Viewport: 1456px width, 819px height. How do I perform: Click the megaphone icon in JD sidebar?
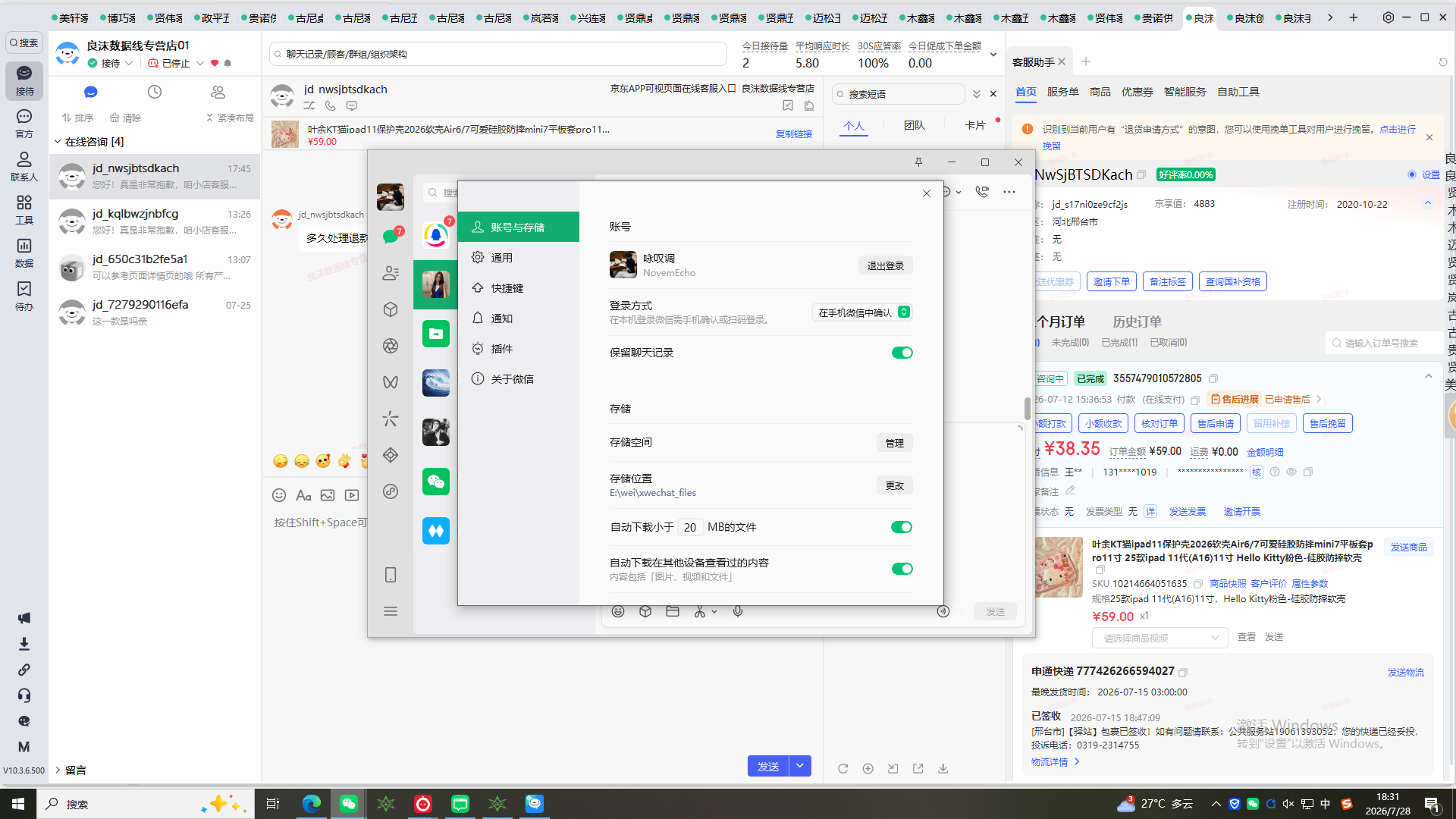24,618
